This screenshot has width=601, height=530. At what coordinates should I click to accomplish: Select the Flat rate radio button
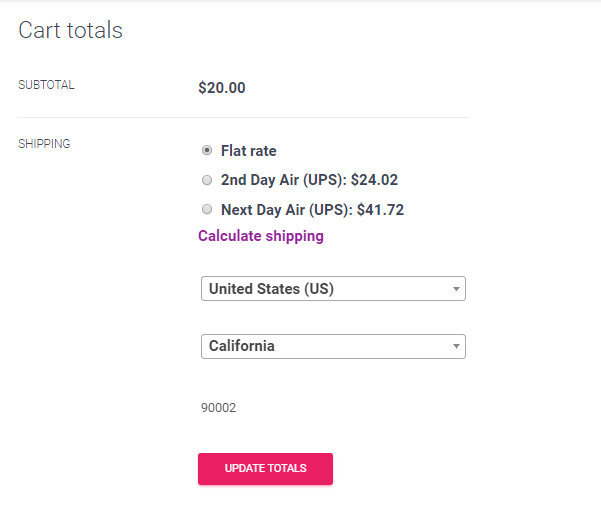click(207, 151)
